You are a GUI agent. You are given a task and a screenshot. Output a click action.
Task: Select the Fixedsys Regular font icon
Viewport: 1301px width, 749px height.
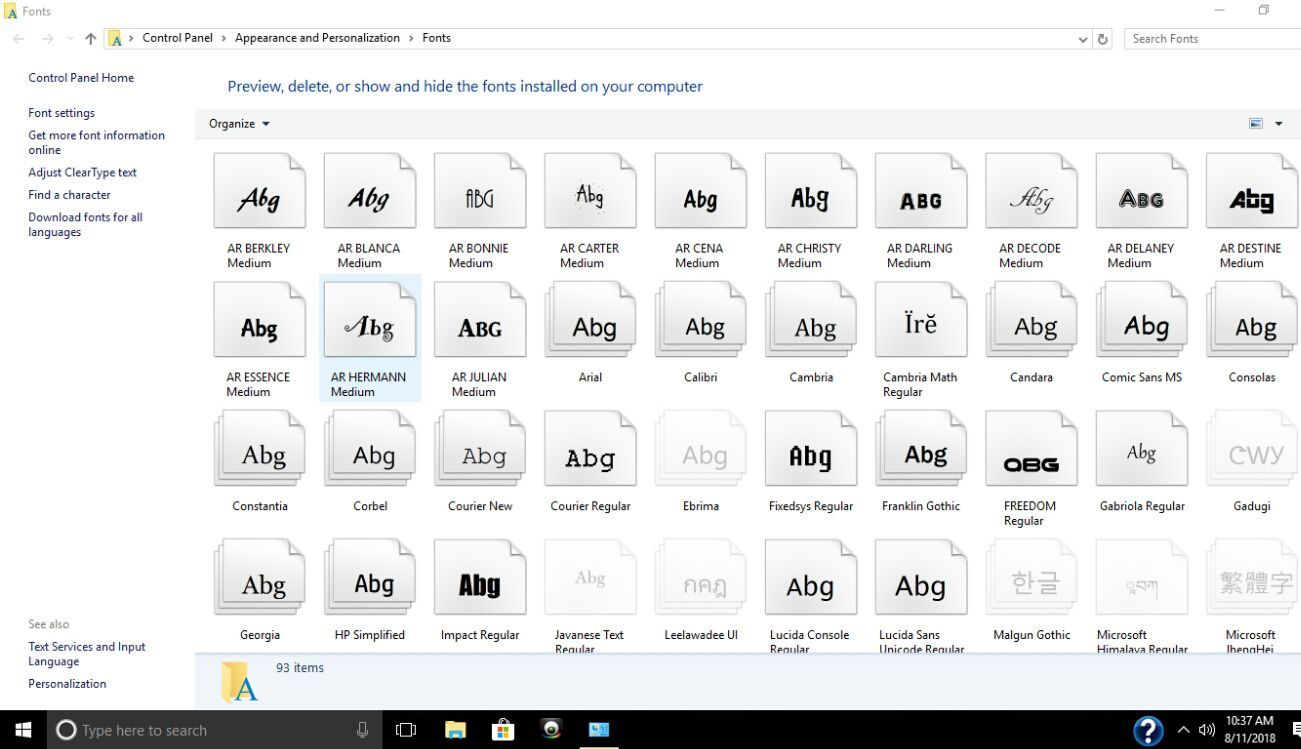tap(811, 449)
